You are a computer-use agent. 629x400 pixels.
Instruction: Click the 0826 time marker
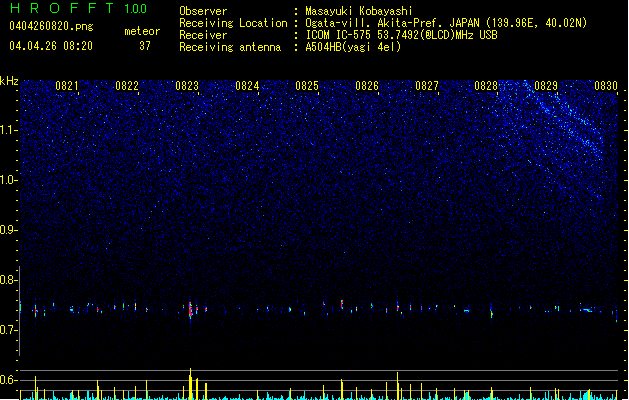(x=367, y=86)
